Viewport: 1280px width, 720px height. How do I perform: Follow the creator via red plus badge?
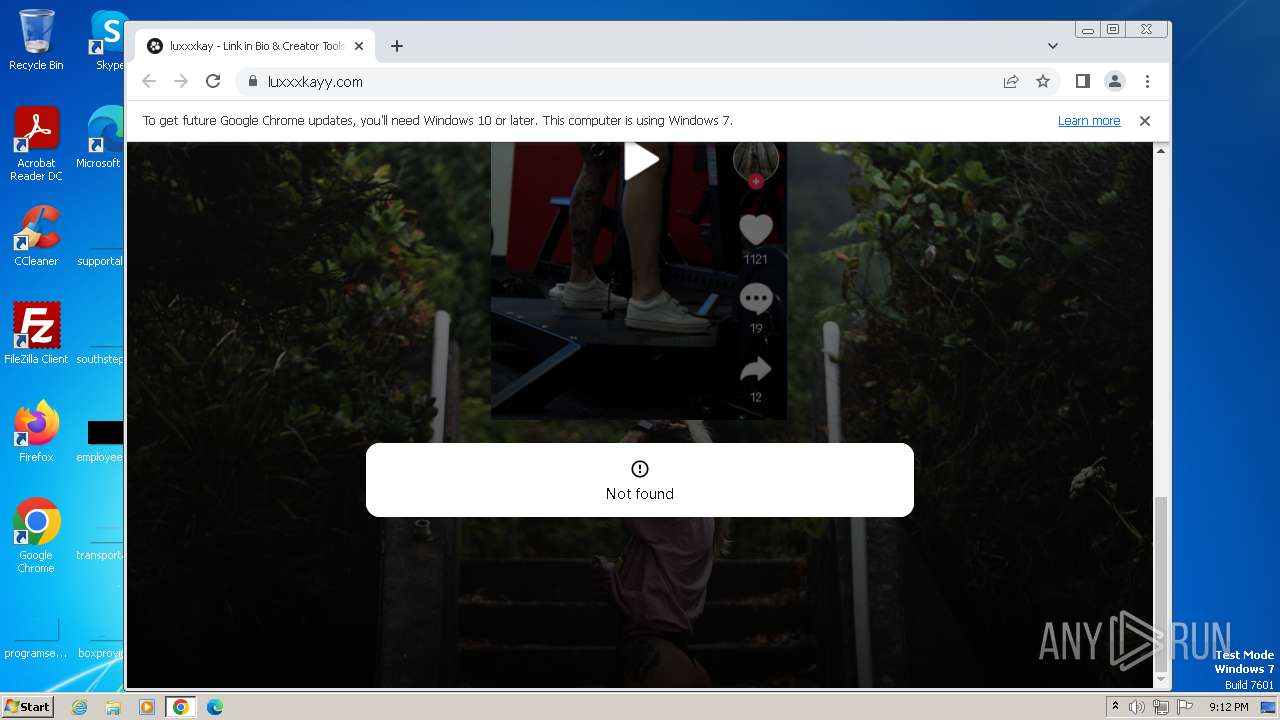pos(756,181)
